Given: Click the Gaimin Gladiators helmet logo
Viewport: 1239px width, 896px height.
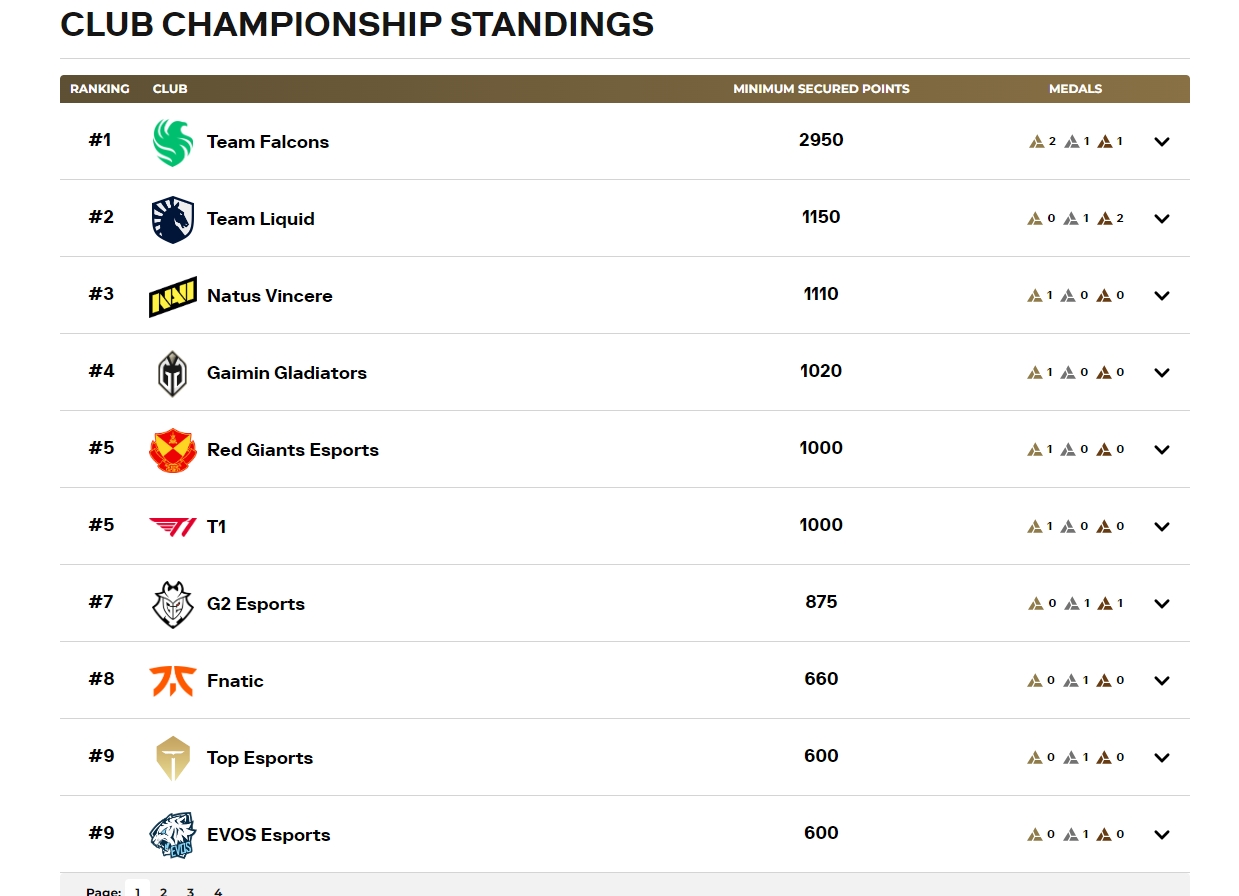Looking at the screenshot, I should pyautogui.click(x=172, y=374).
